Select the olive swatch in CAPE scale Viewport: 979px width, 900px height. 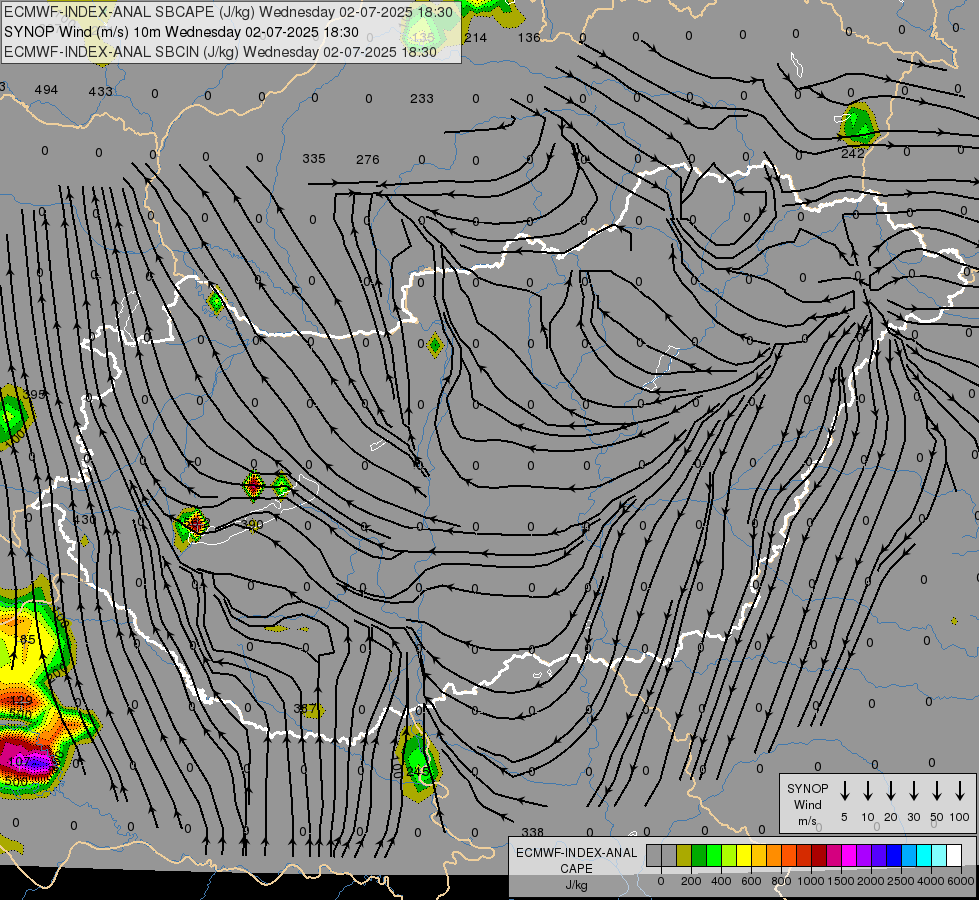[x=684, y=856]
